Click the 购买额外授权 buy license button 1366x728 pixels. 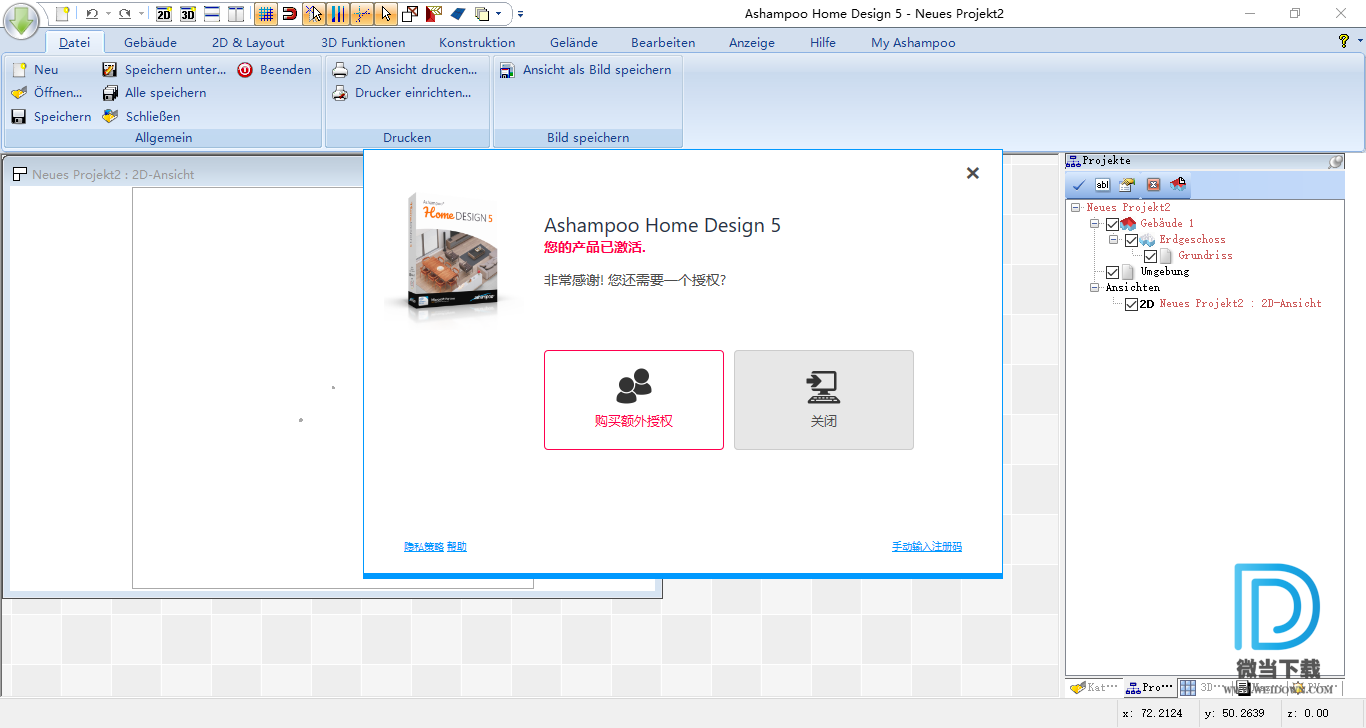[634, 400]
